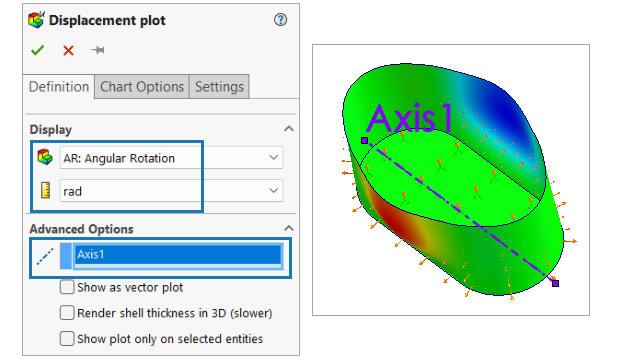Pin the Displacement plot panel
Image resolution: width=640 pixels, height=360 pixels.
pyautogui.click(x=98, y=50)
